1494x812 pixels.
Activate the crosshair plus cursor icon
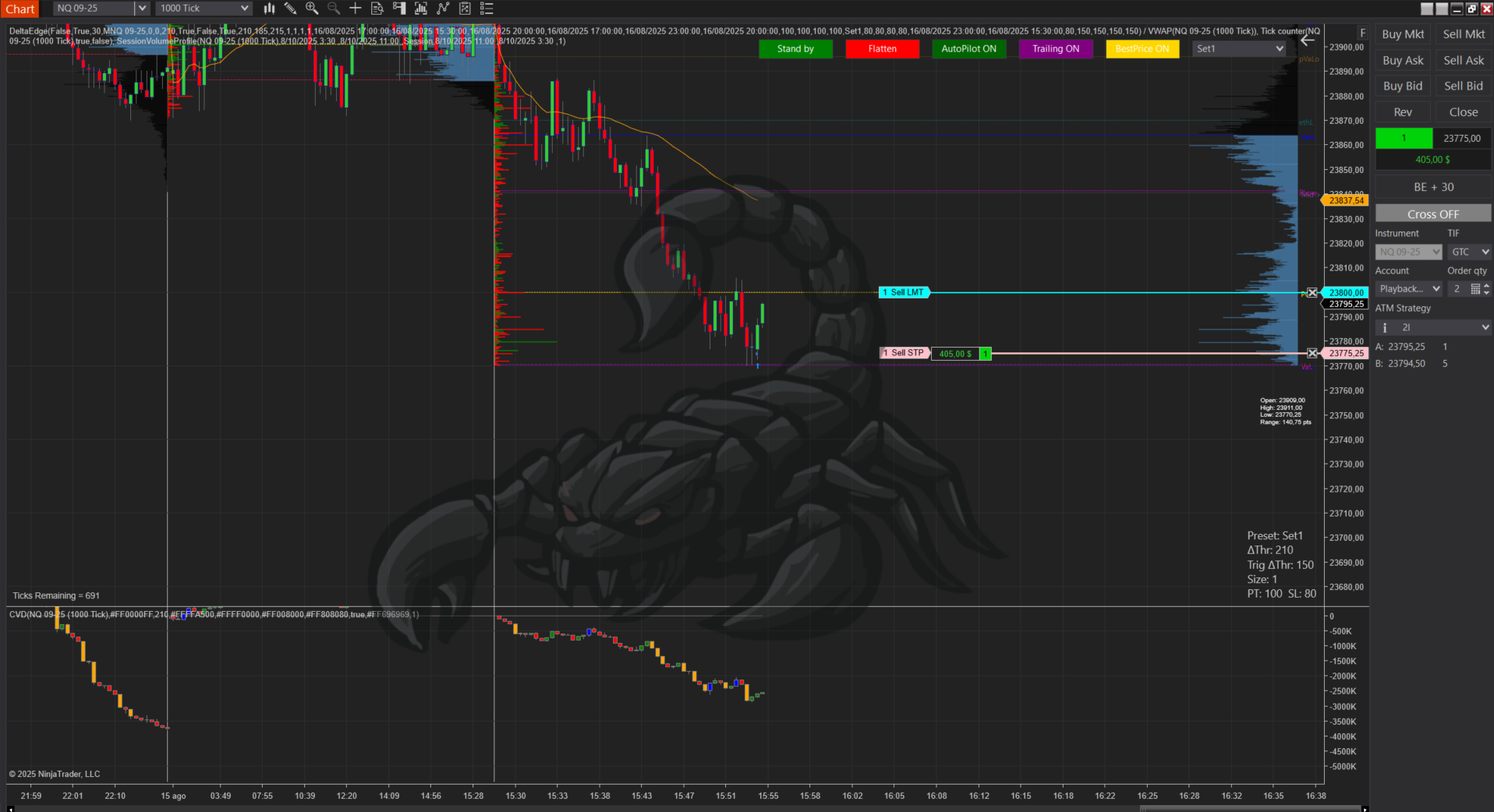click(x=356, y=9)
